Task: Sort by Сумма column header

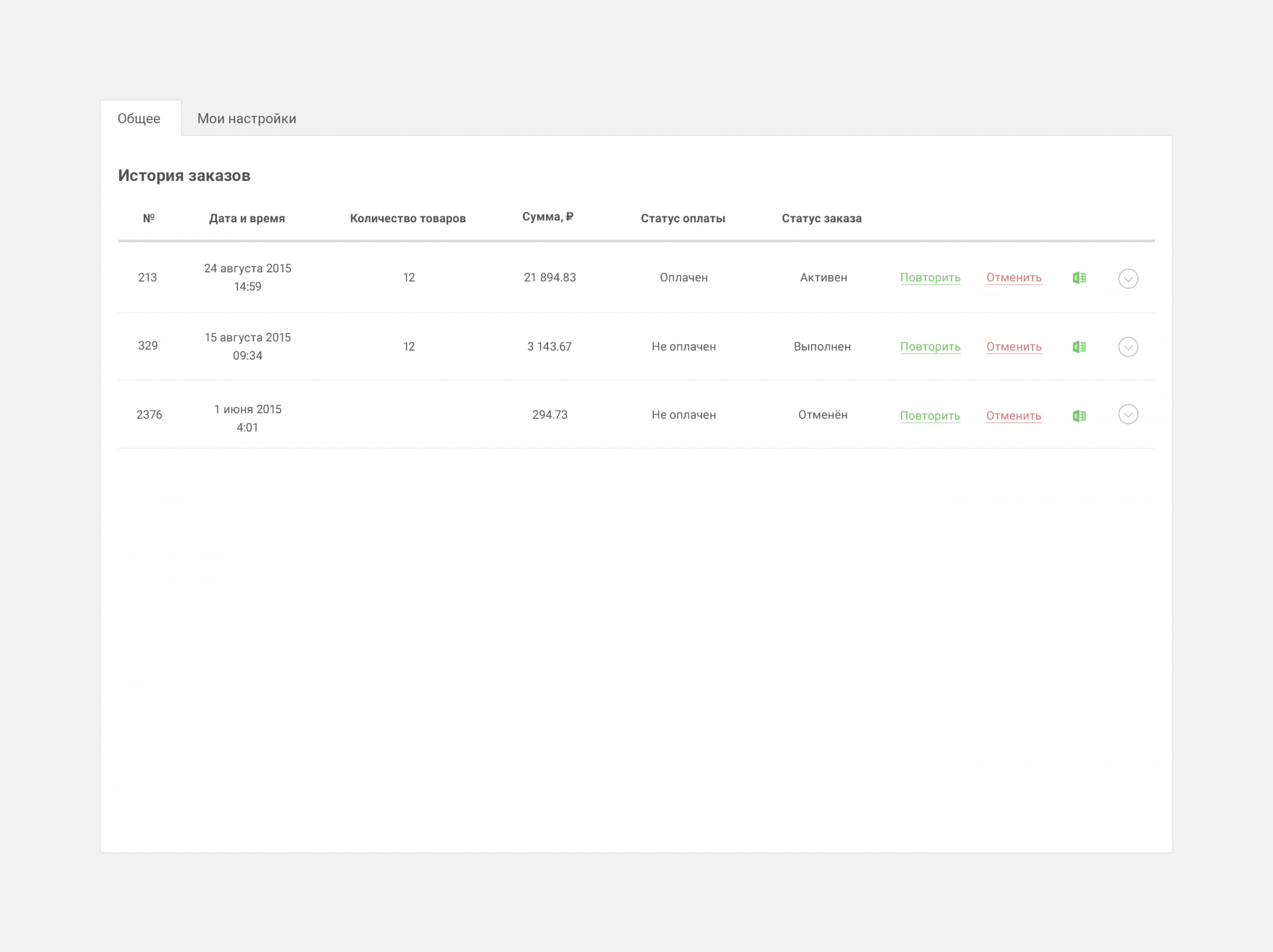Action: click(x=548, y=217)
